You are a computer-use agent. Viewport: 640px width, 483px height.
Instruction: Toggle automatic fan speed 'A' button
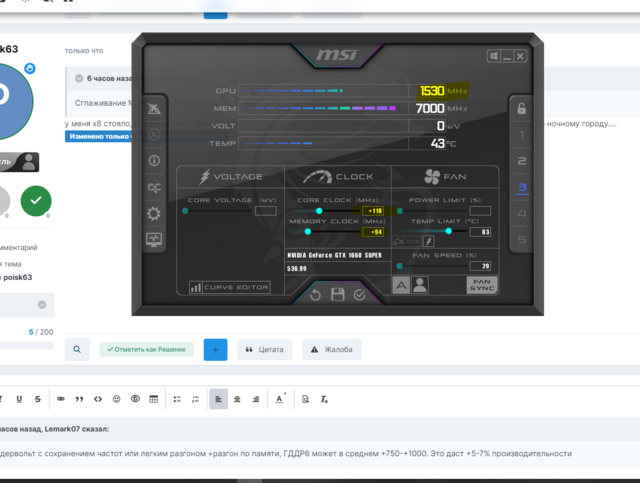click(402, 285)
